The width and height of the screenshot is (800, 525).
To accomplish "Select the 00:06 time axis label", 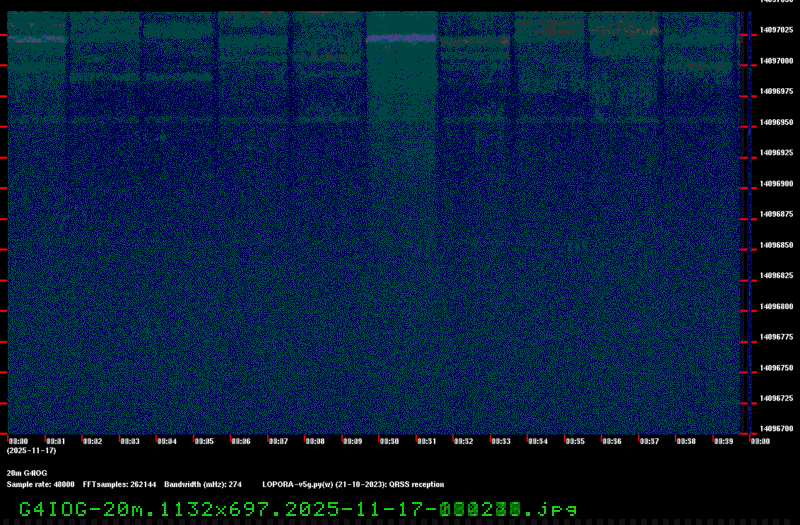I will [241, 441].
